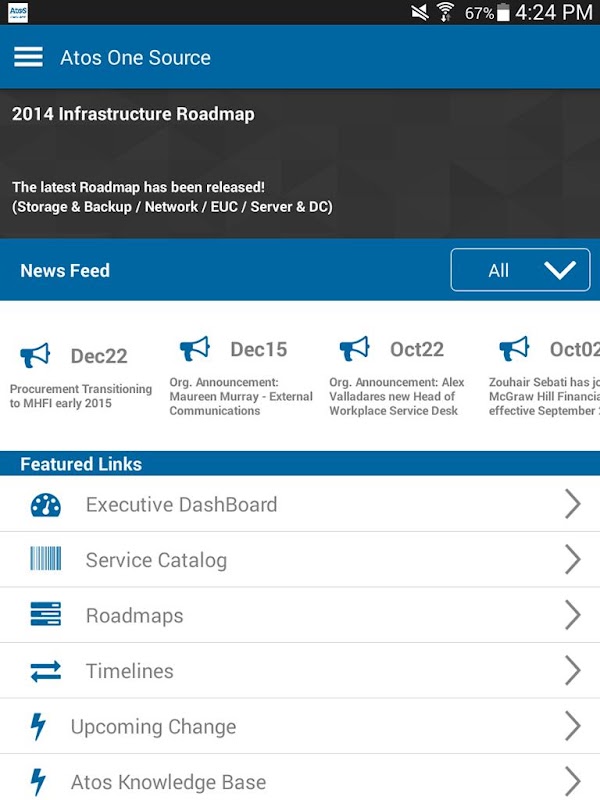Tap the Atos One Source title

click(135, 58)
